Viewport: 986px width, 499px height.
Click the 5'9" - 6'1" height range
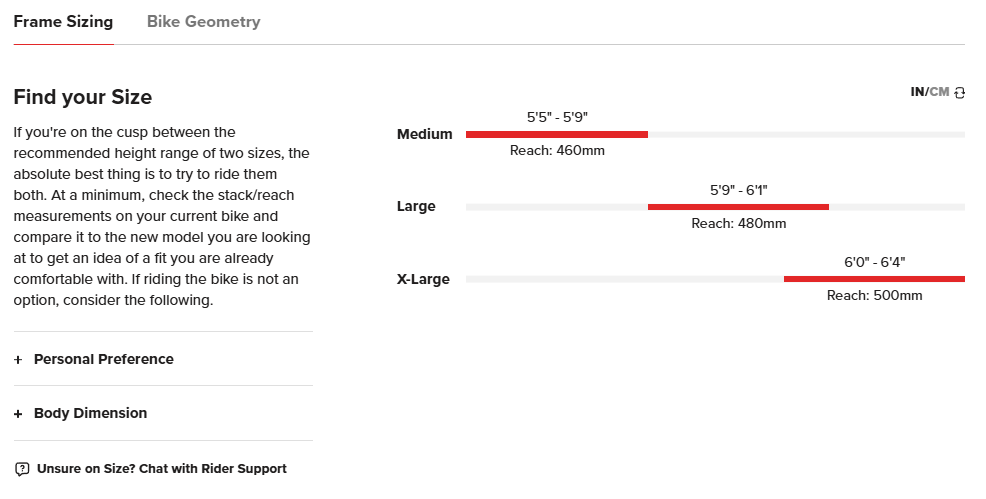pos(738,189)
